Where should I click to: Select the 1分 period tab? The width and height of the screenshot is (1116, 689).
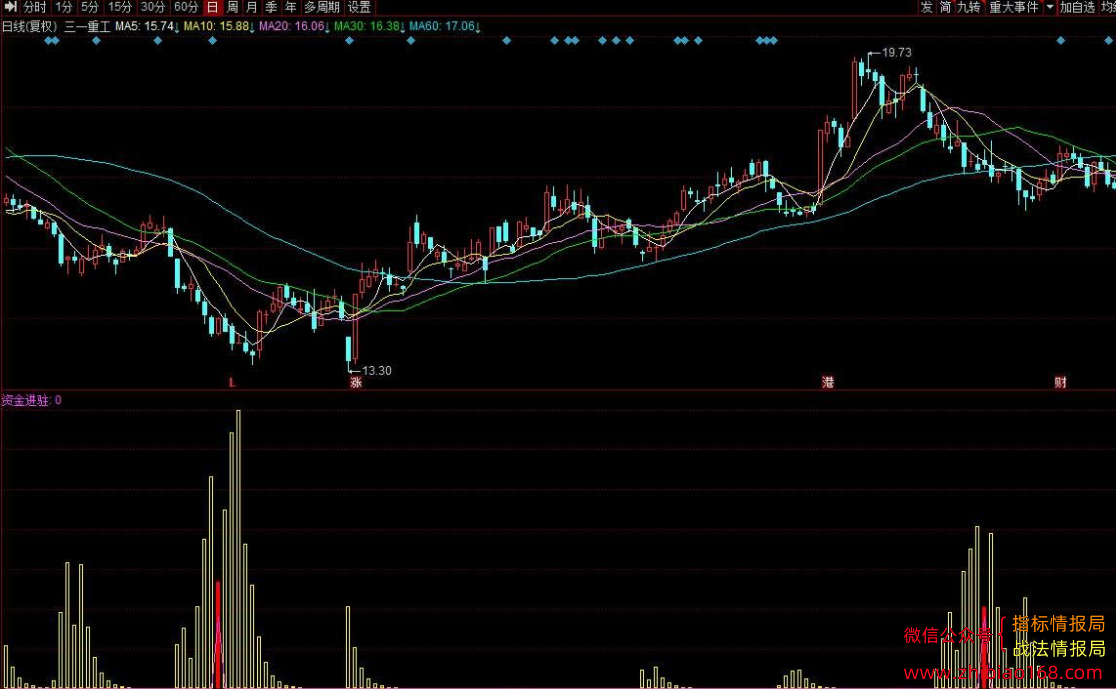(63, 7)
